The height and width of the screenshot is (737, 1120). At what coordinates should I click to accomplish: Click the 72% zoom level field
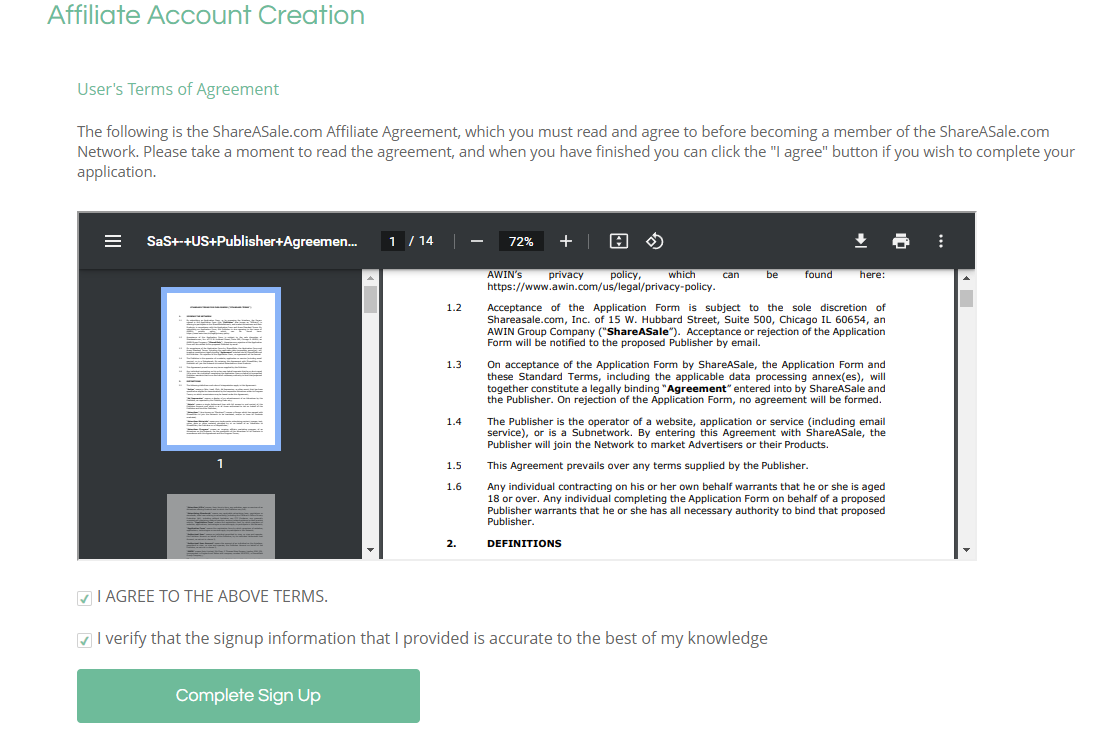point(521,241)
